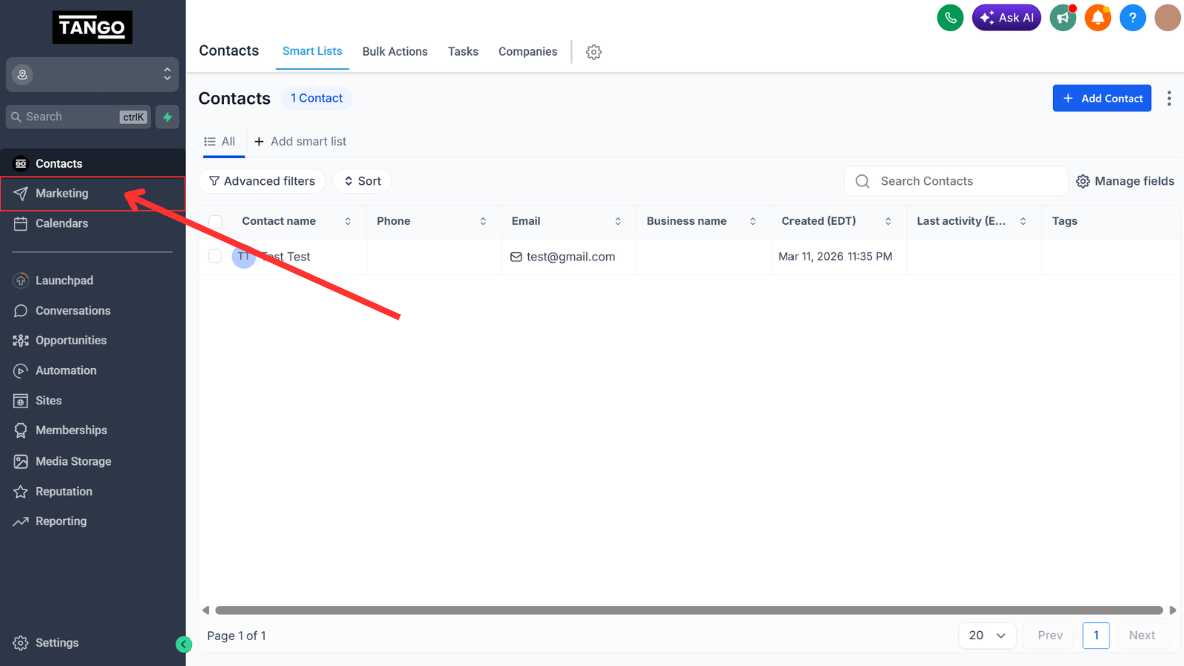
Task: Click Add smart list
Action: [x=301, y=141]
